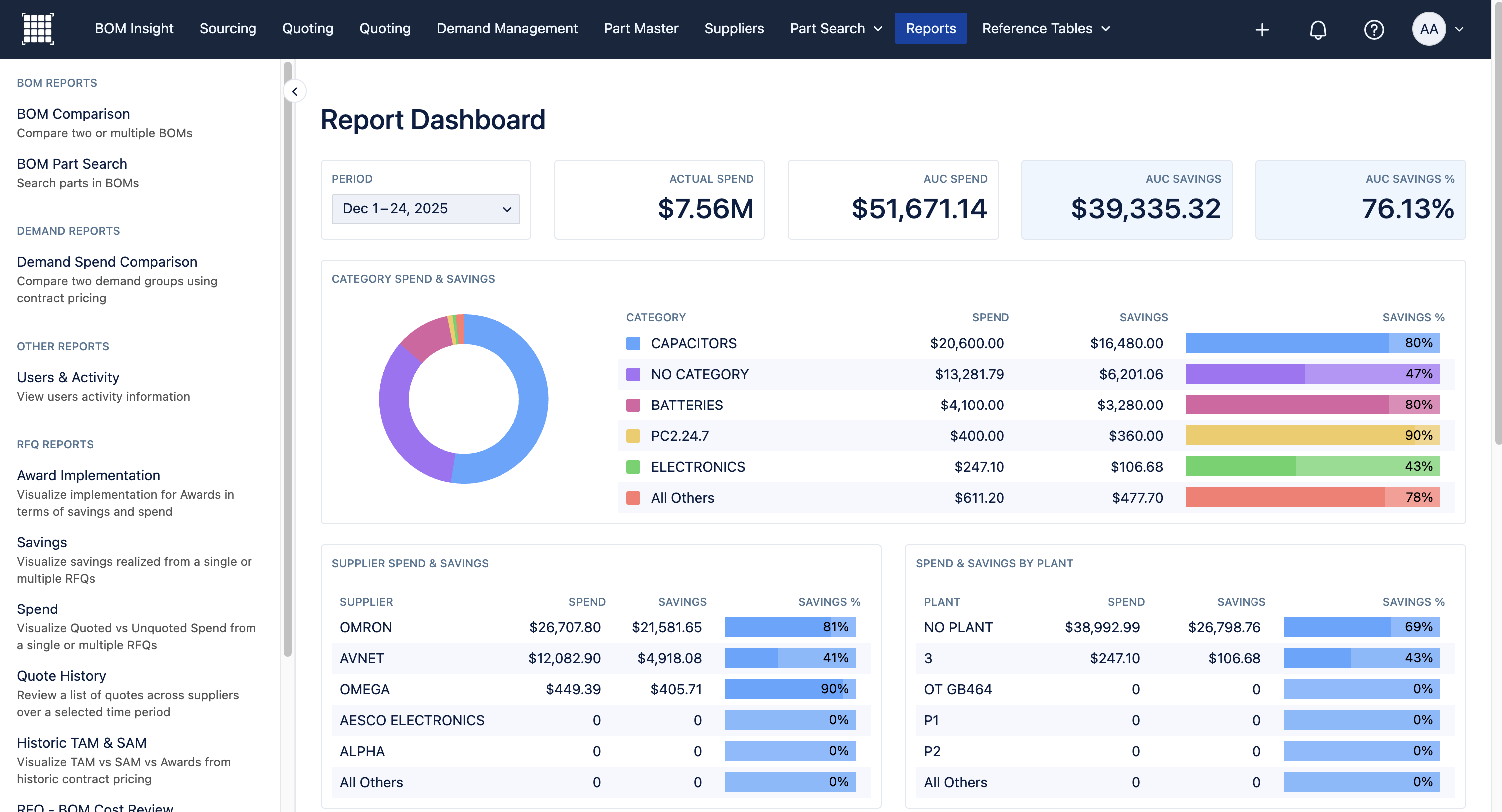Switch to the Suppliers menu item

tap(734, 28)
